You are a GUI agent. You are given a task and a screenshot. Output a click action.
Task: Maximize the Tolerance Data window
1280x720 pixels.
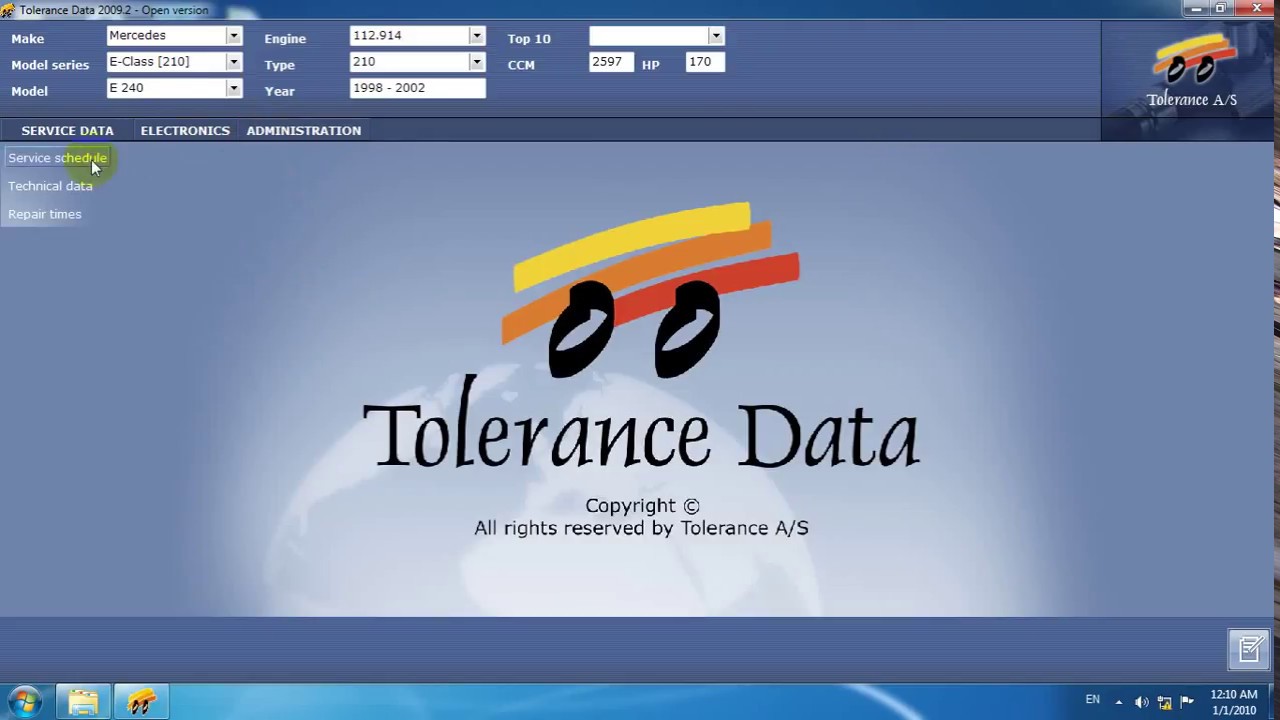click(1221, 8)
